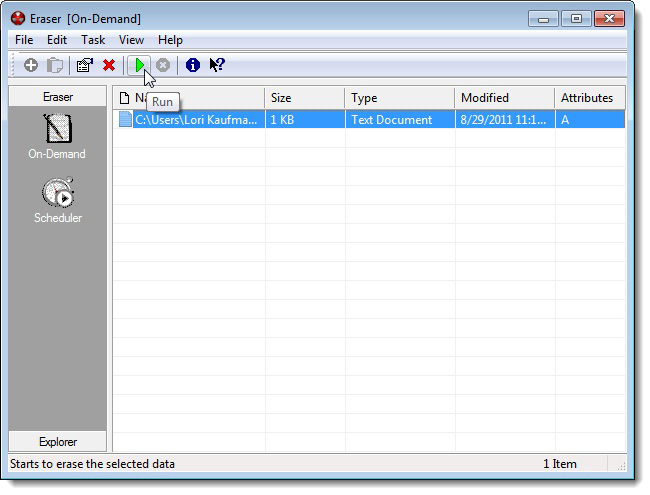Open the blue About info icon
Screen dimensions: 650x495
(x=193, y=65)
